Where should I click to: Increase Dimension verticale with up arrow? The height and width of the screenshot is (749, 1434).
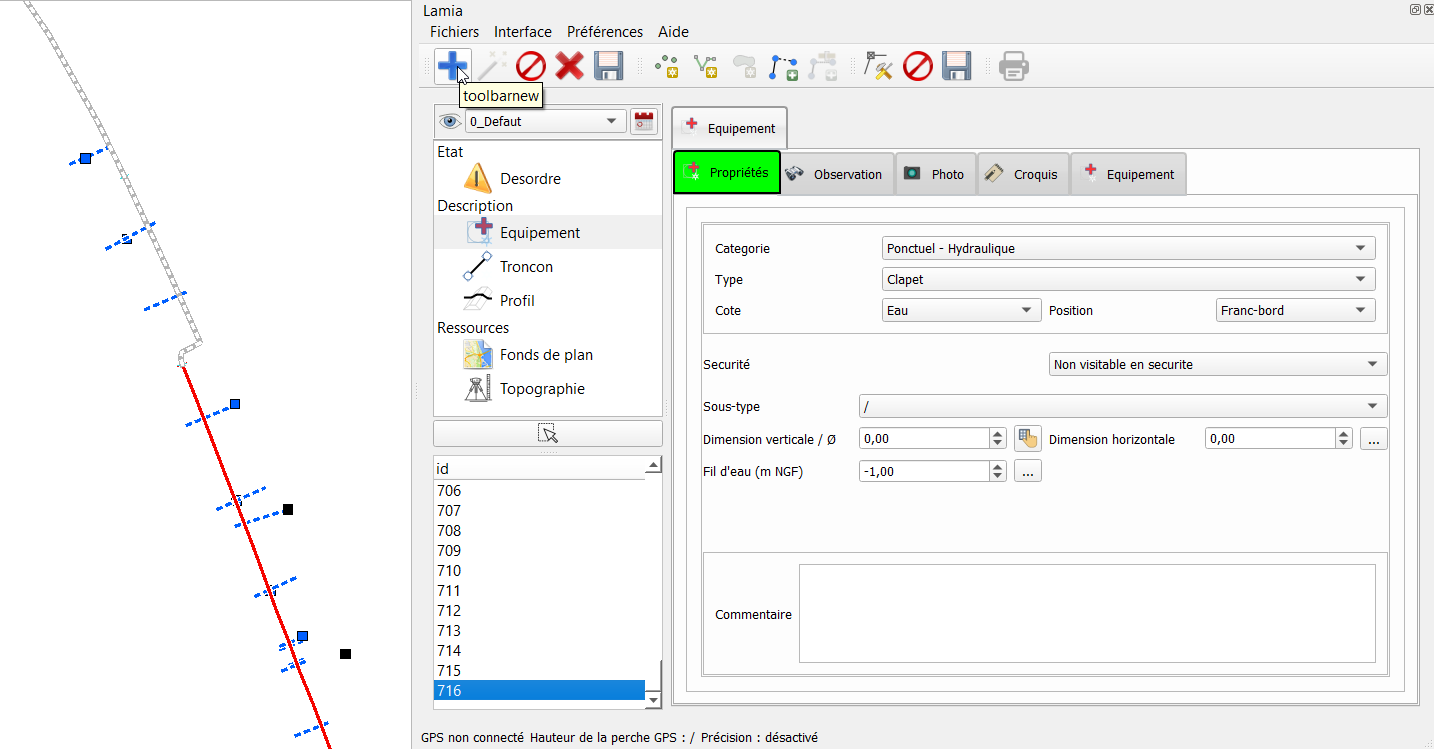[x=998, y=433]
